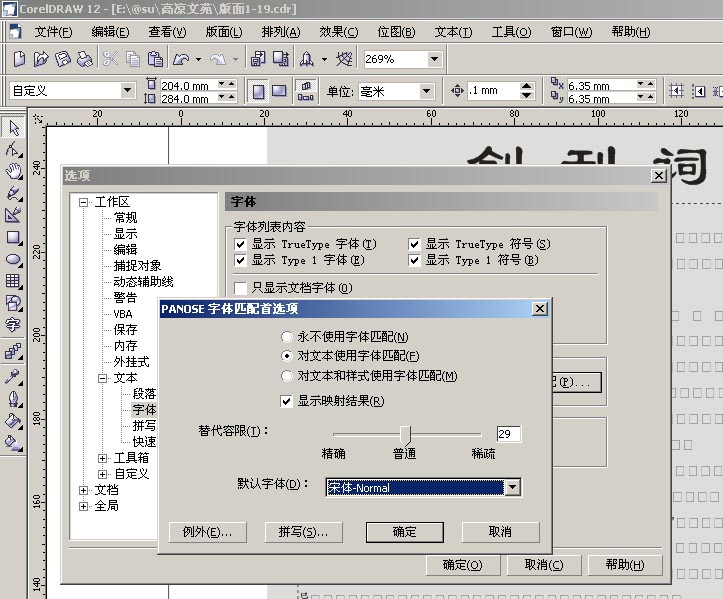The image size is (723, 599).
Task: Open the 默认字体 dropdown list
Action: coord(513,487)
